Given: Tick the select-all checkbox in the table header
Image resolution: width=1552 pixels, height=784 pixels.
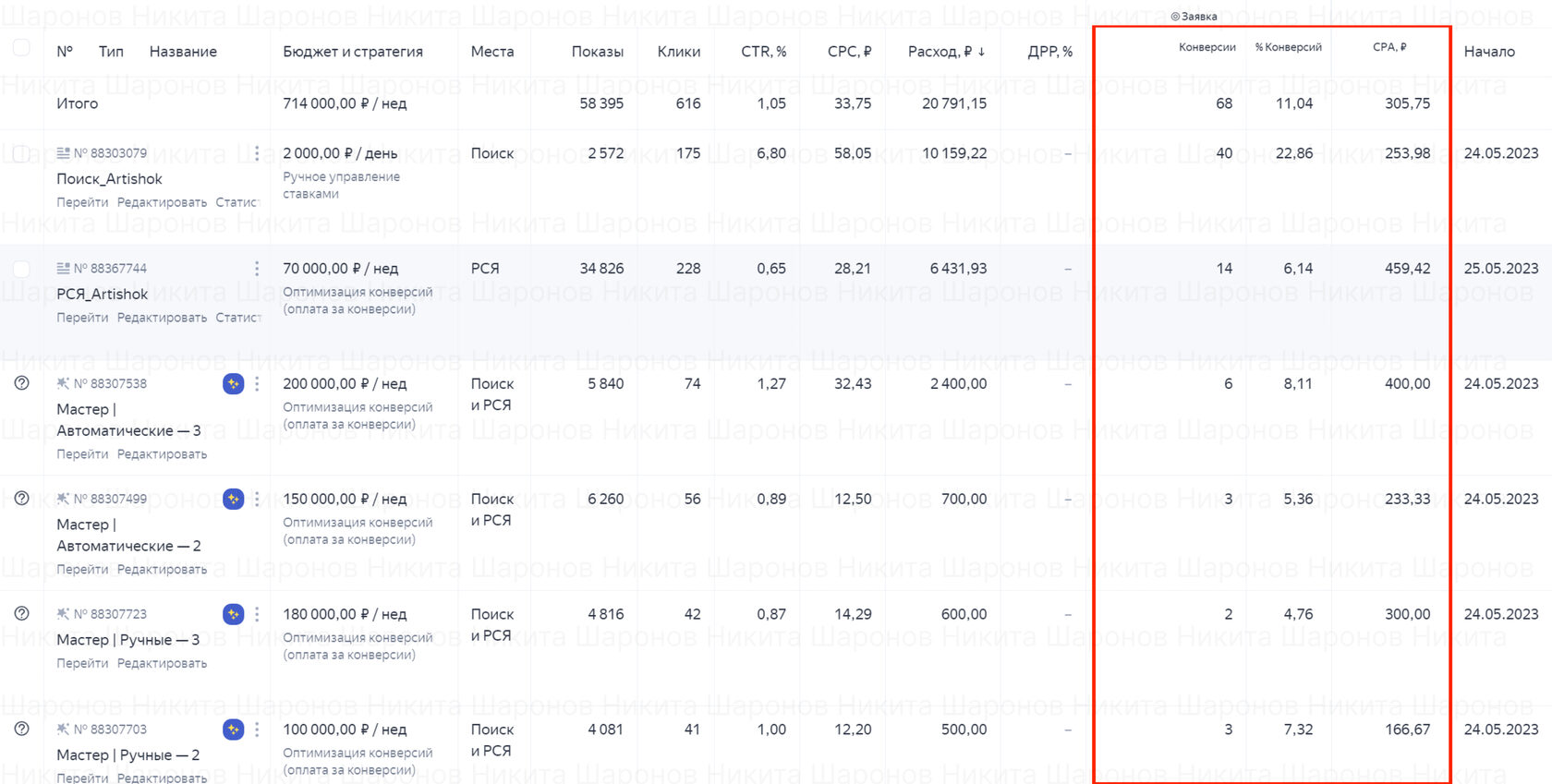Looking at the screenshot, I should pos(21,48).
